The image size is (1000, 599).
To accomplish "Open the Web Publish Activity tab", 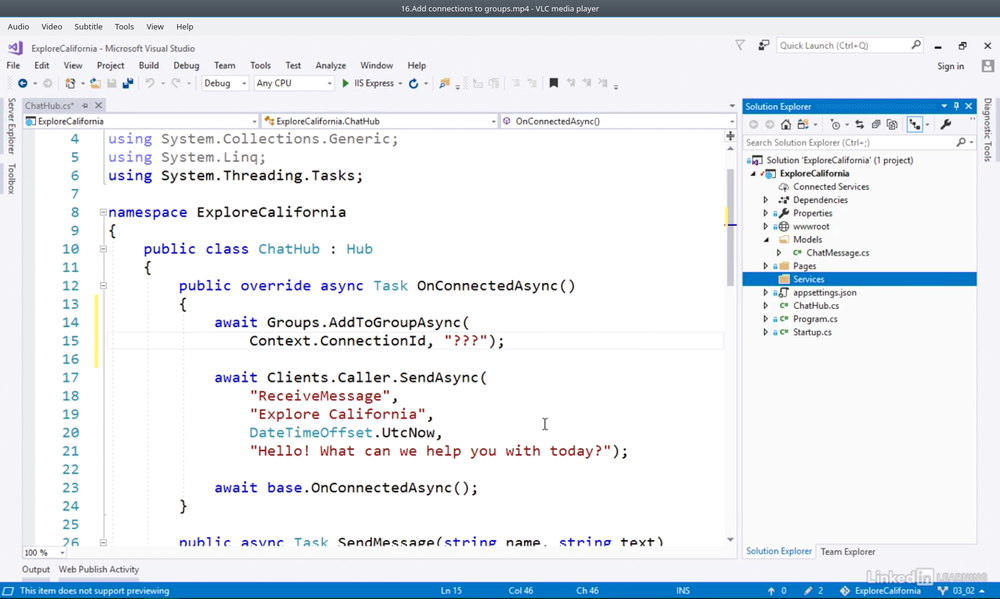I will 99,570.
